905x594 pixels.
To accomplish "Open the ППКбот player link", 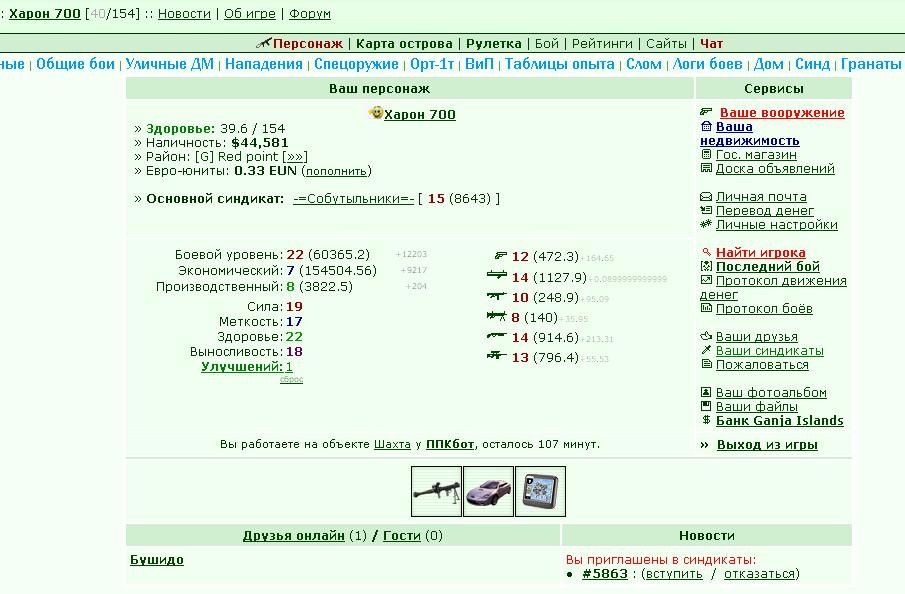I will 450,444.
